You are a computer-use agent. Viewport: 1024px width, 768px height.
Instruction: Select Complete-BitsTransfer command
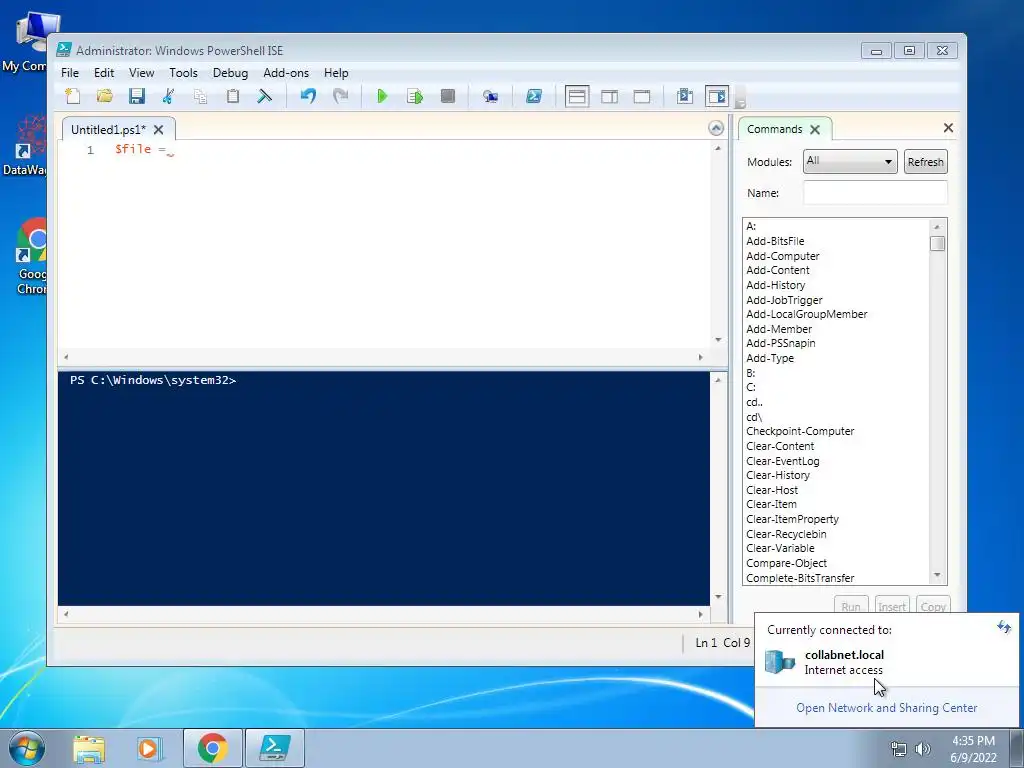click(800, 578)
